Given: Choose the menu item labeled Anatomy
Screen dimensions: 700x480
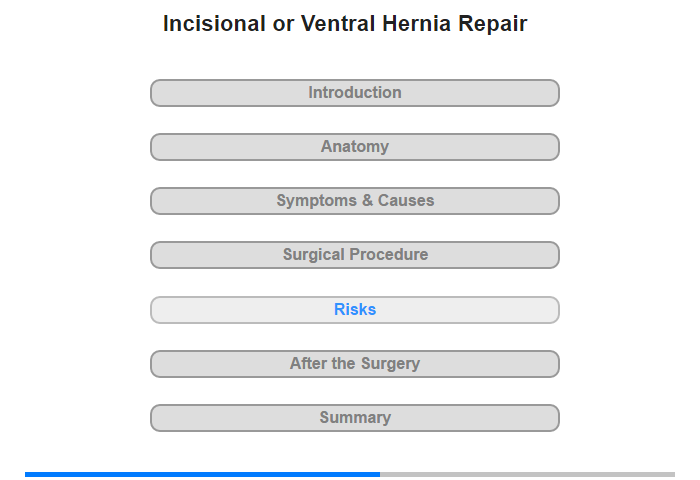Looking at the screenshot, I should [355, 147].
